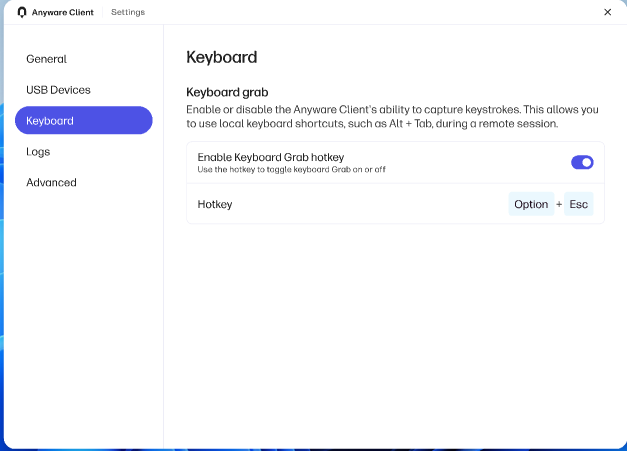Click the Anyware Client logo icon
Screen dimensions: 627x451
click(22, 12)
